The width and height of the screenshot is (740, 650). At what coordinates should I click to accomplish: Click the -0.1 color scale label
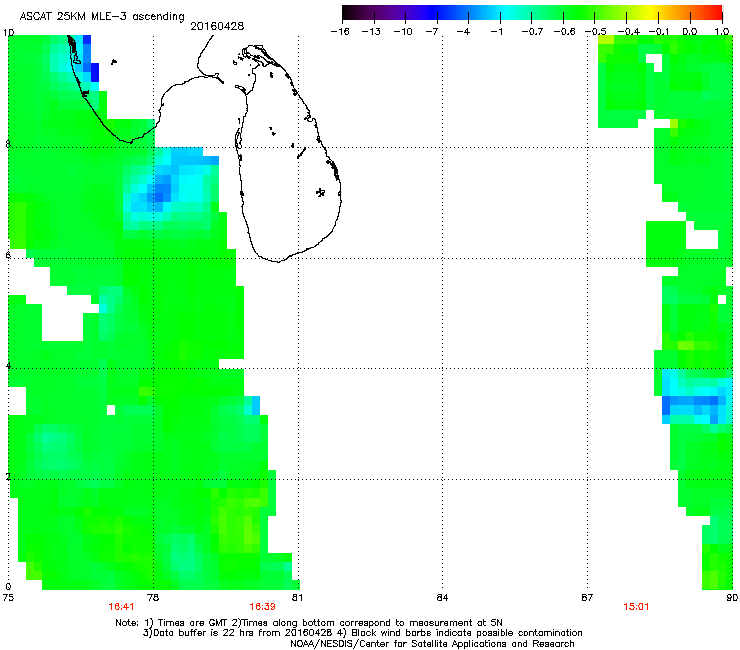click(659, 32)
